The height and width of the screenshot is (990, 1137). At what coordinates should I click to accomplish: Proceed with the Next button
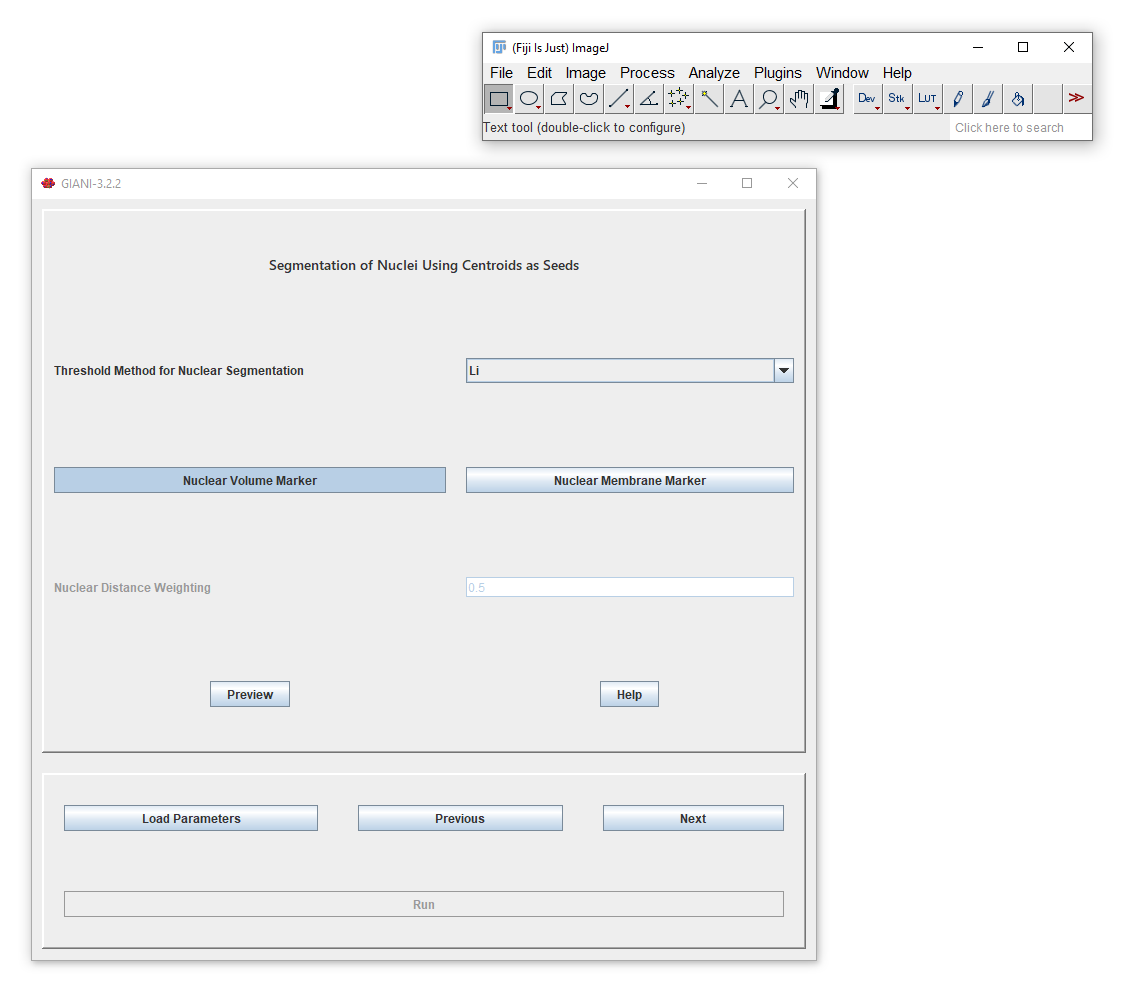[693, 818]
